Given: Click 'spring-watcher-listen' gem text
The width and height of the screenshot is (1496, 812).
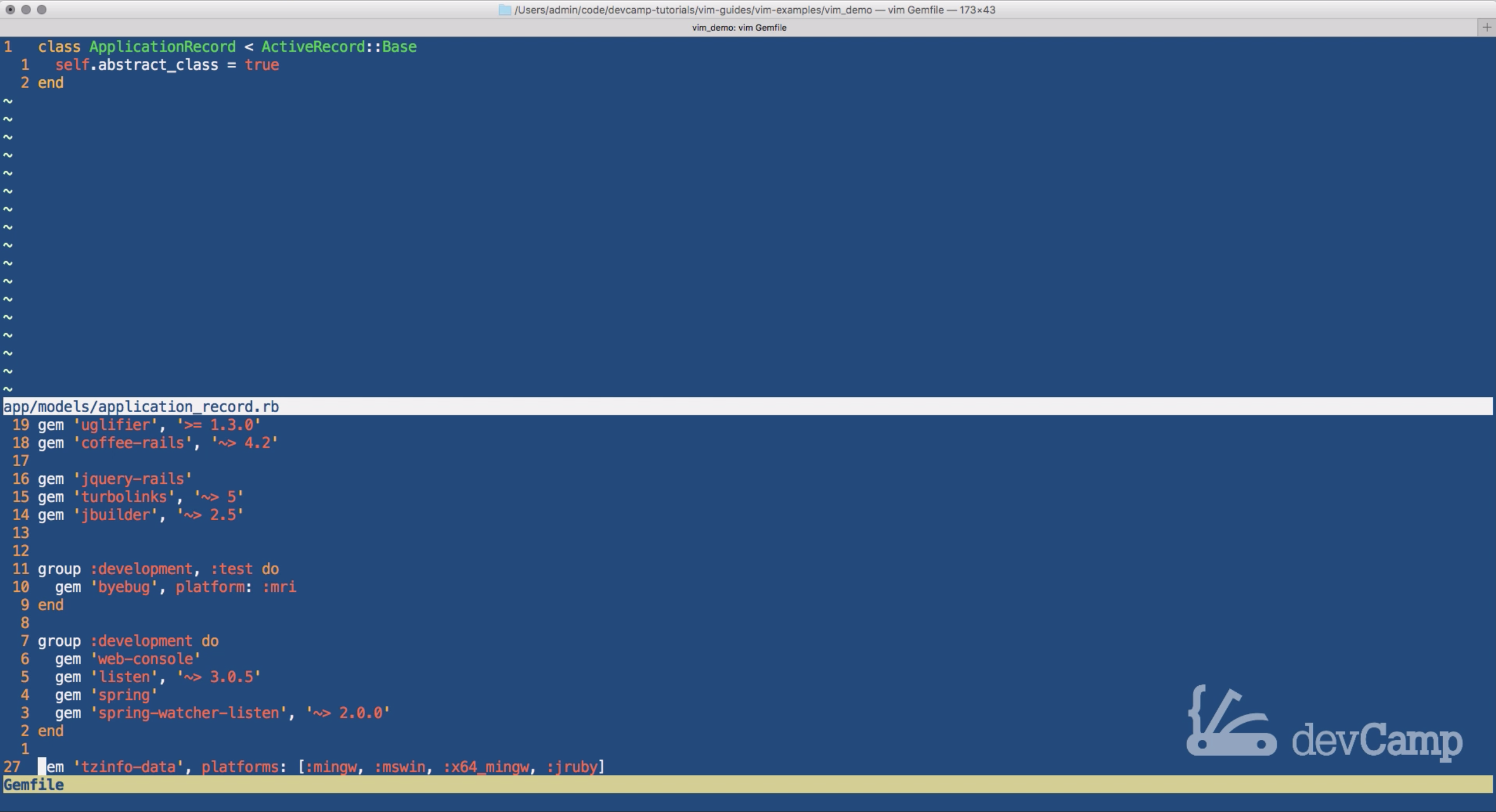Looking at the screenshot, I should tap(188, 713).
